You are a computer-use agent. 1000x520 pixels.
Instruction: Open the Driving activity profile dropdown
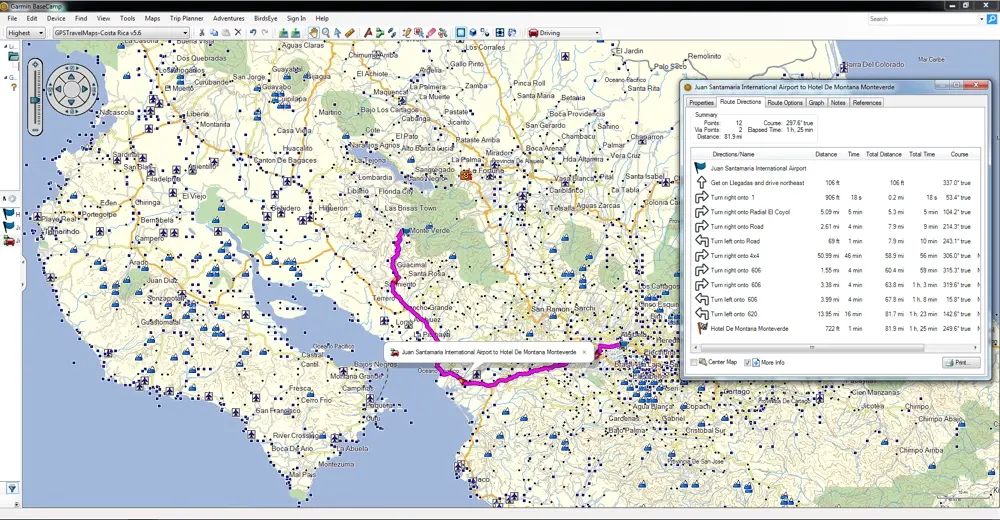point(564,33)
